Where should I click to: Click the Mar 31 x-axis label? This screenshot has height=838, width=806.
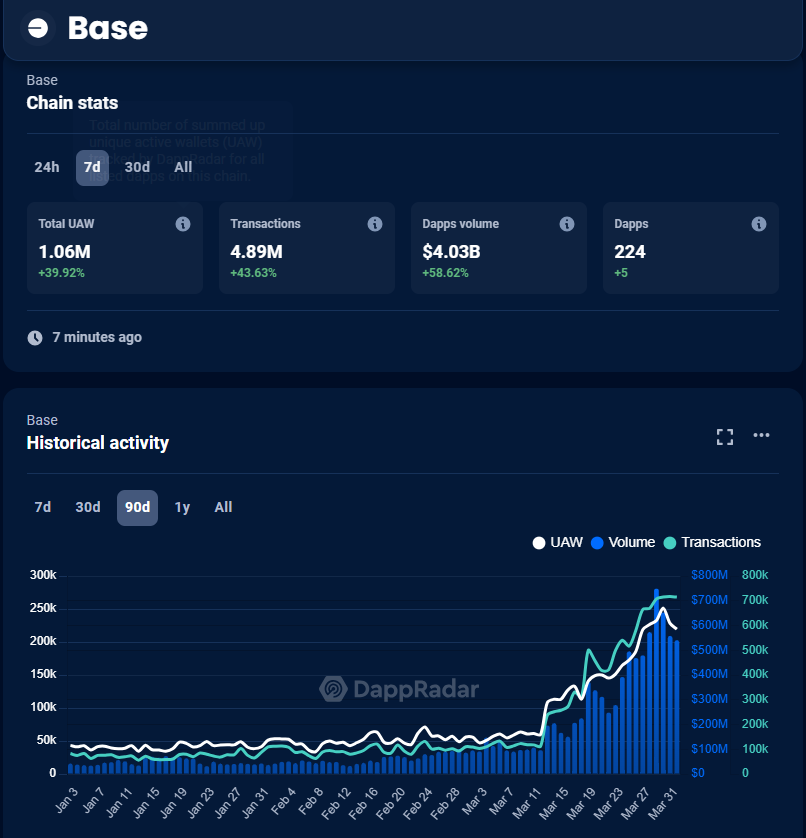point(663,804)
